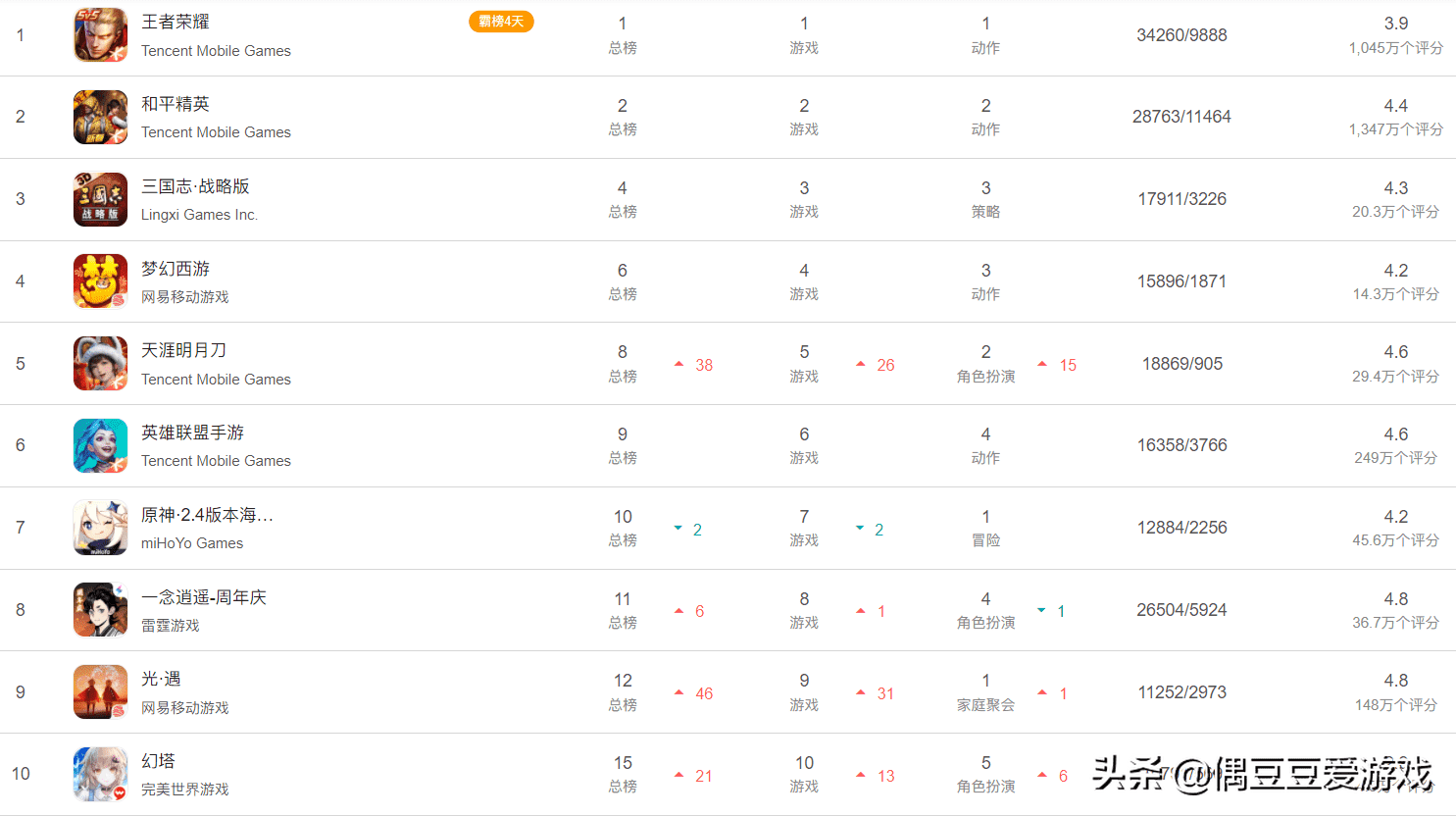Click the 148万个评分 review count

coord(1395,705)
